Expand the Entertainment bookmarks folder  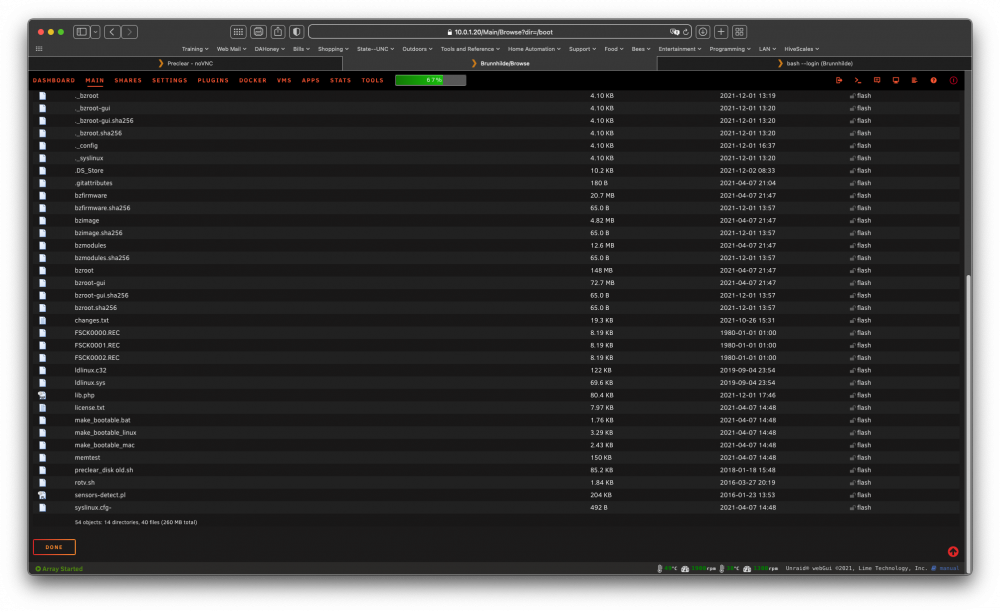tap(679, 49)
